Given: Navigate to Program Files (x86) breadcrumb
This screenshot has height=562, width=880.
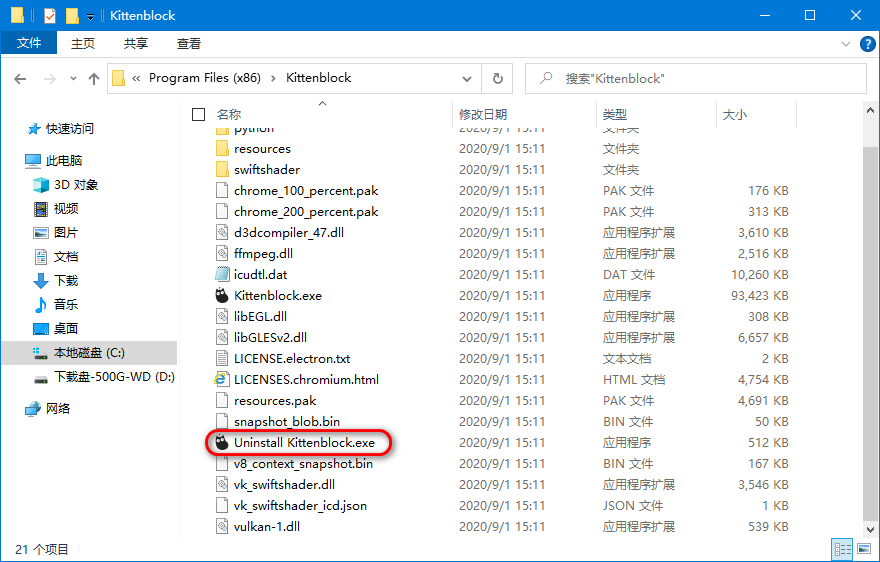Looking at the screenshot, I should point(205,78).
